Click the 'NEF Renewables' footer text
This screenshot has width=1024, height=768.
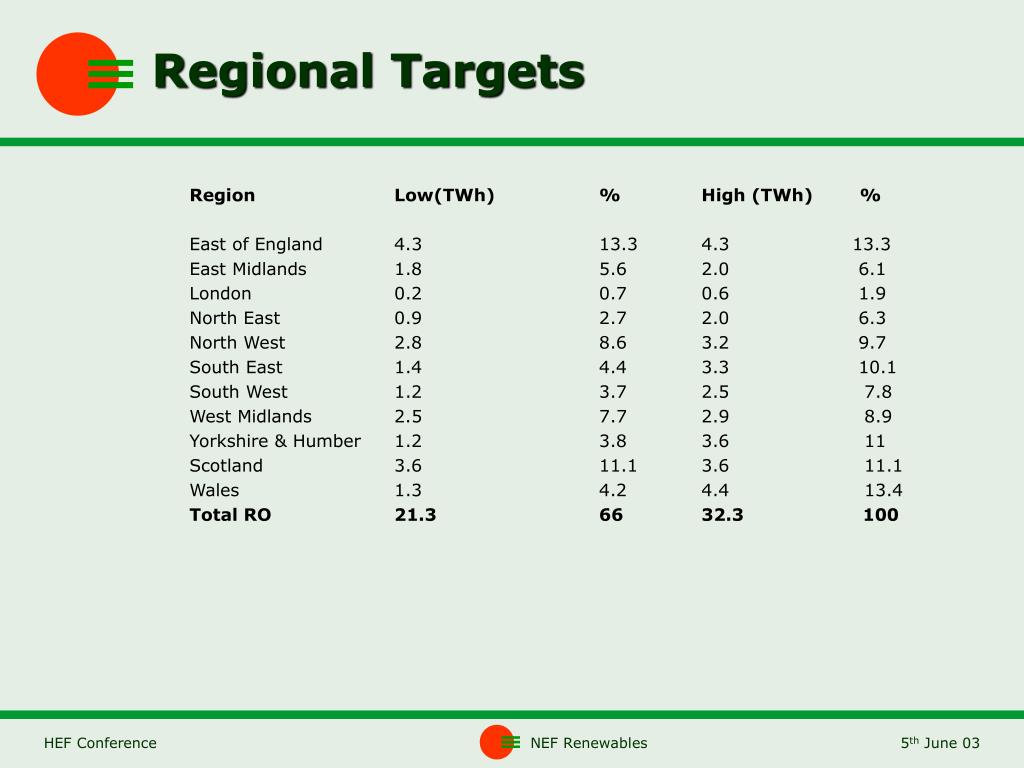(588, 743)
